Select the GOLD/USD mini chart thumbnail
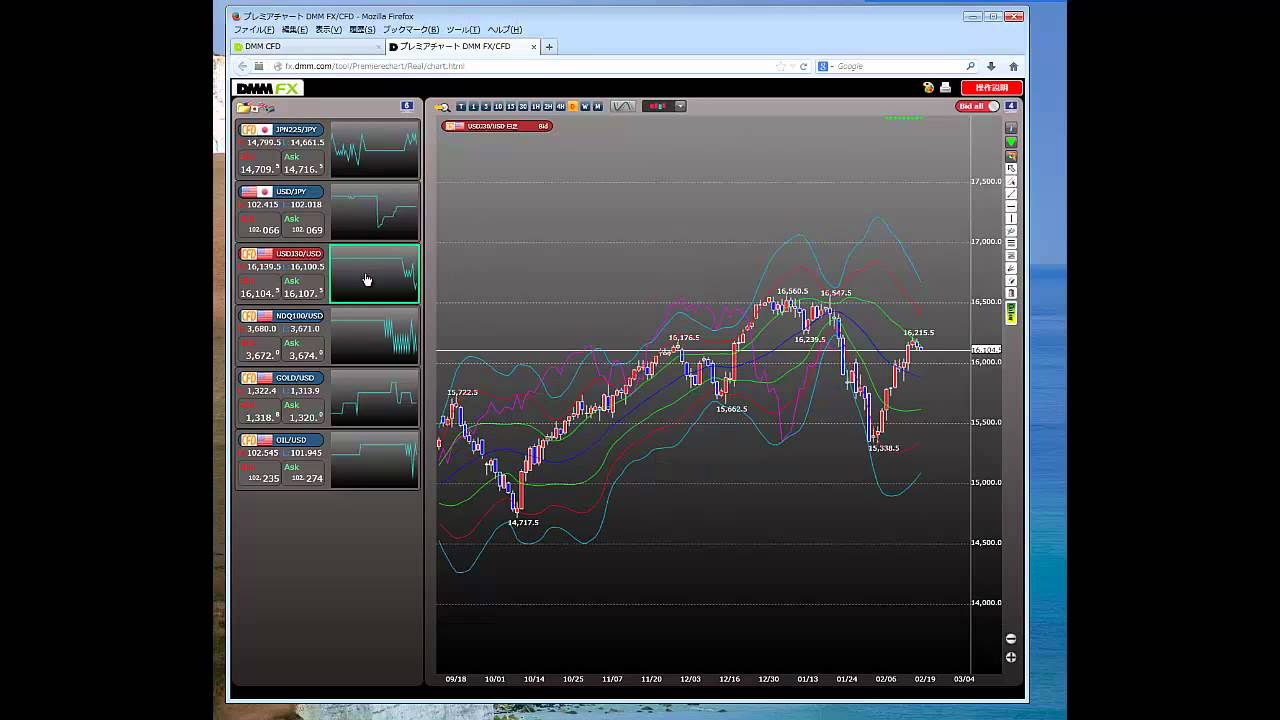The width and height of the screenshot is (1280, 720). coord(374,398)
